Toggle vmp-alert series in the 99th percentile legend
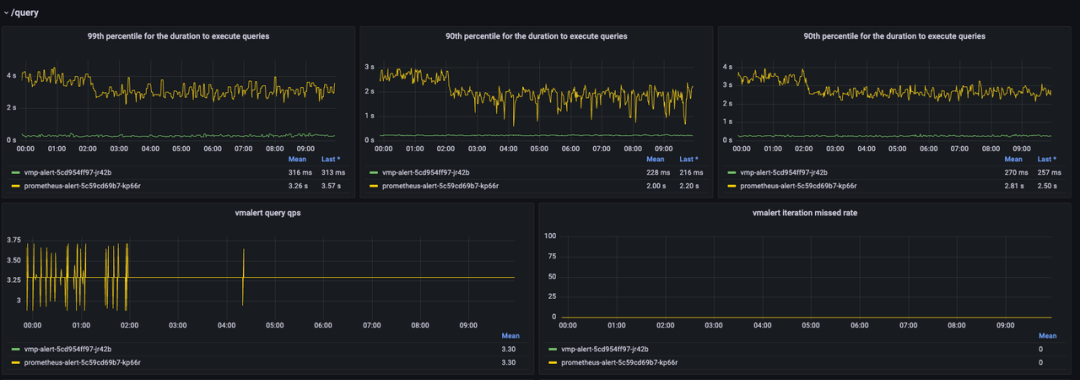The width and height of the screenshot is (1080, 380). coord(68,173)
